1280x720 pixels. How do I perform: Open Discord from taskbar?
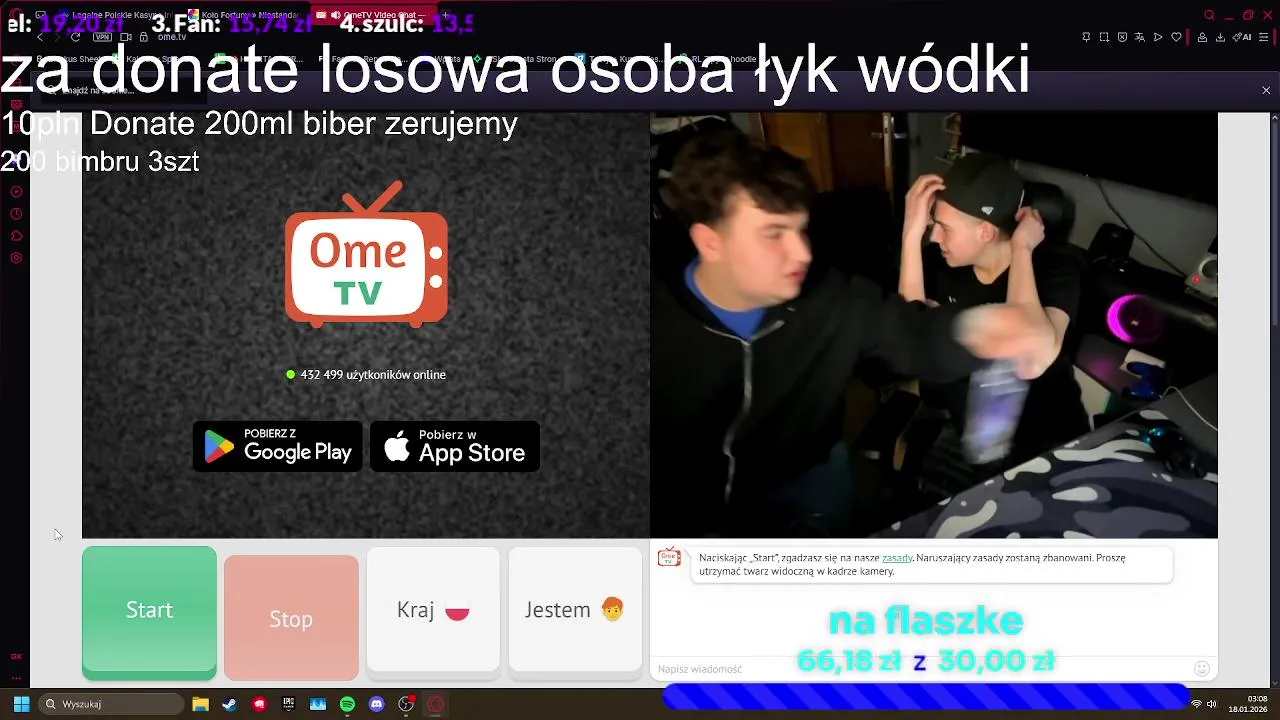click(376, 704)
